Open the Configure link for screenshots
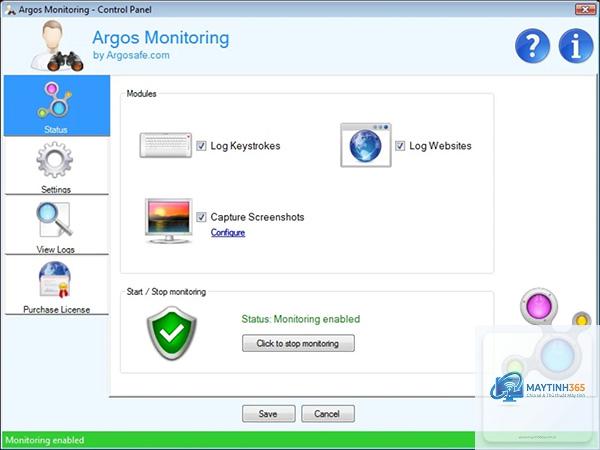600x450 pixels. coord(228,232)
